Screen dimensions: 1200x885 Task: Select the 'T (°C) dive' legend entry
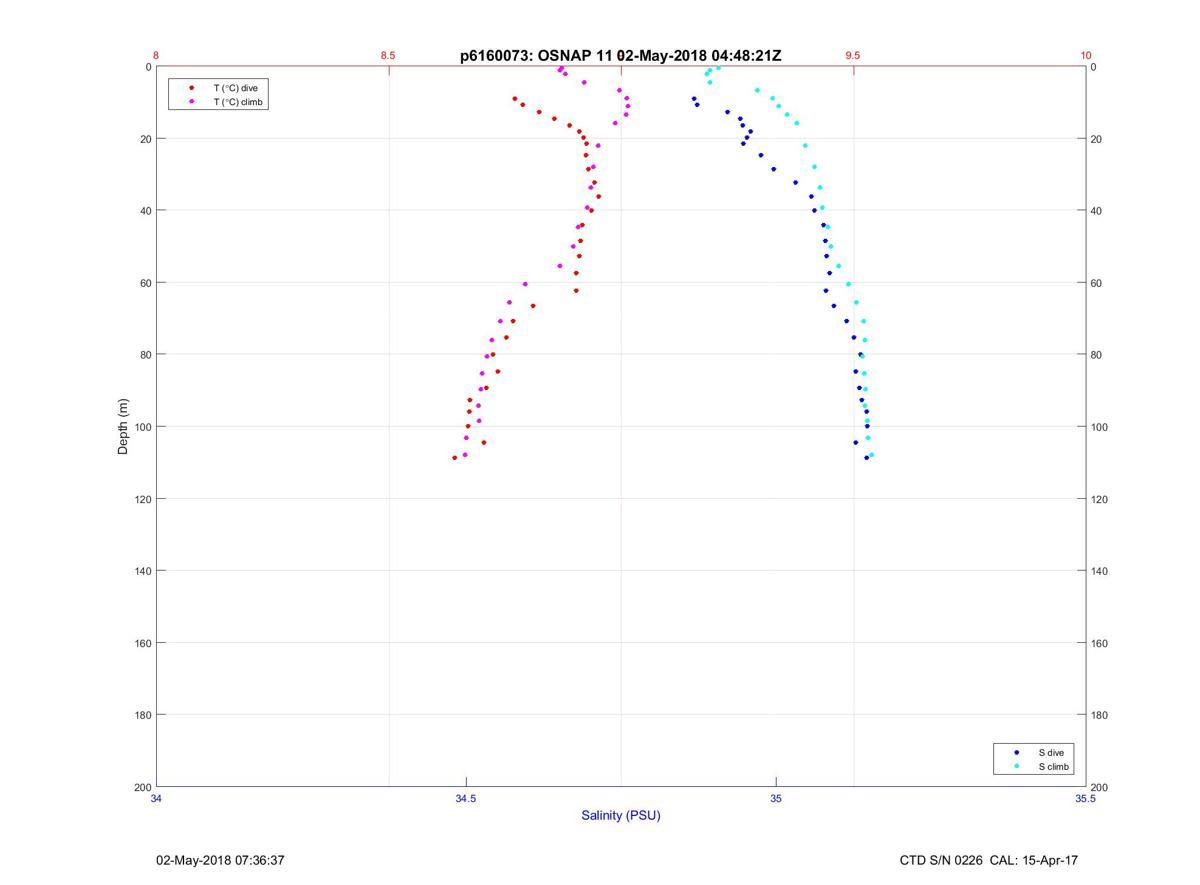coord(235,88)
